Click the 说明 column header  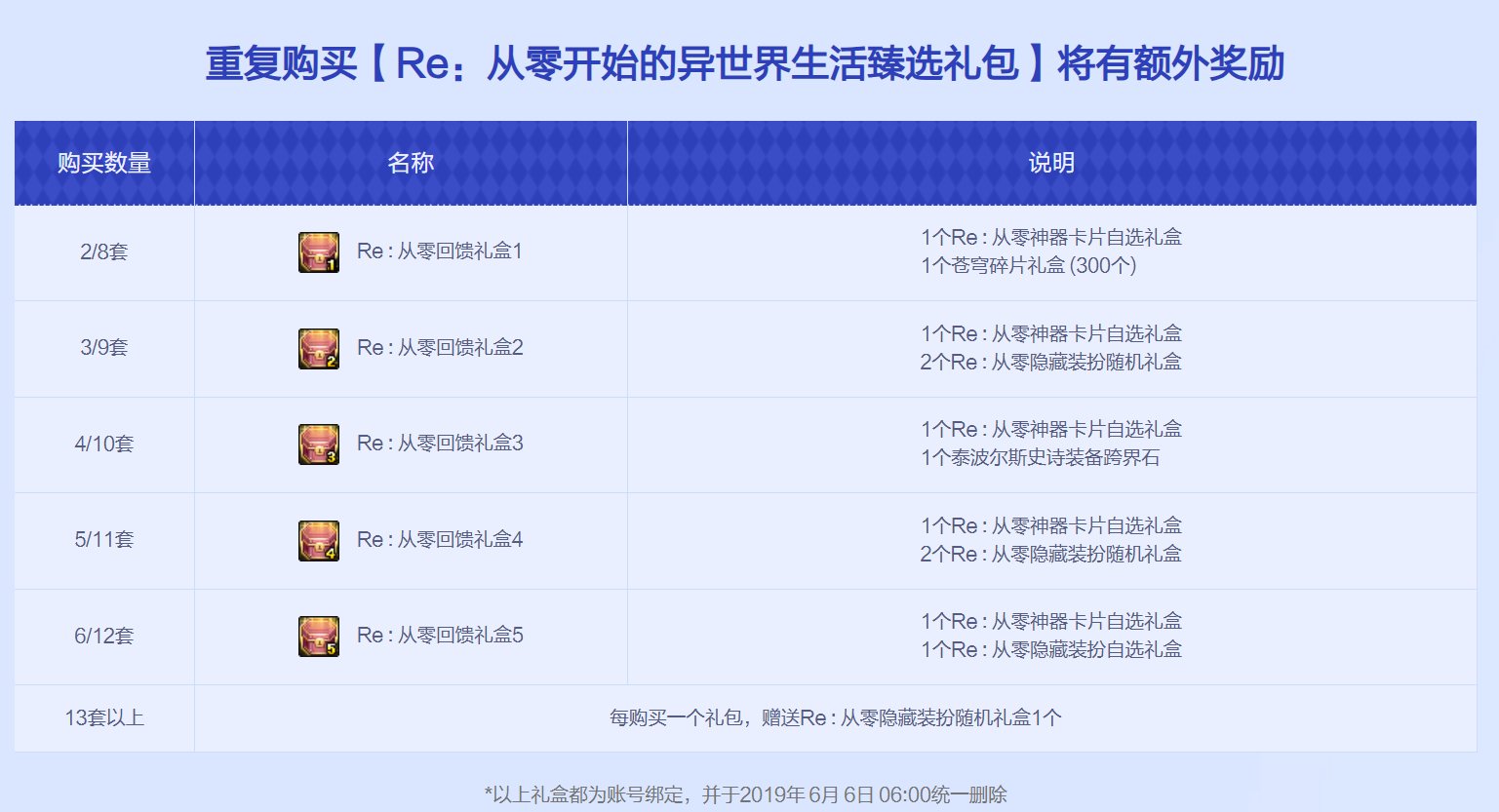[x=1051, y=163]
